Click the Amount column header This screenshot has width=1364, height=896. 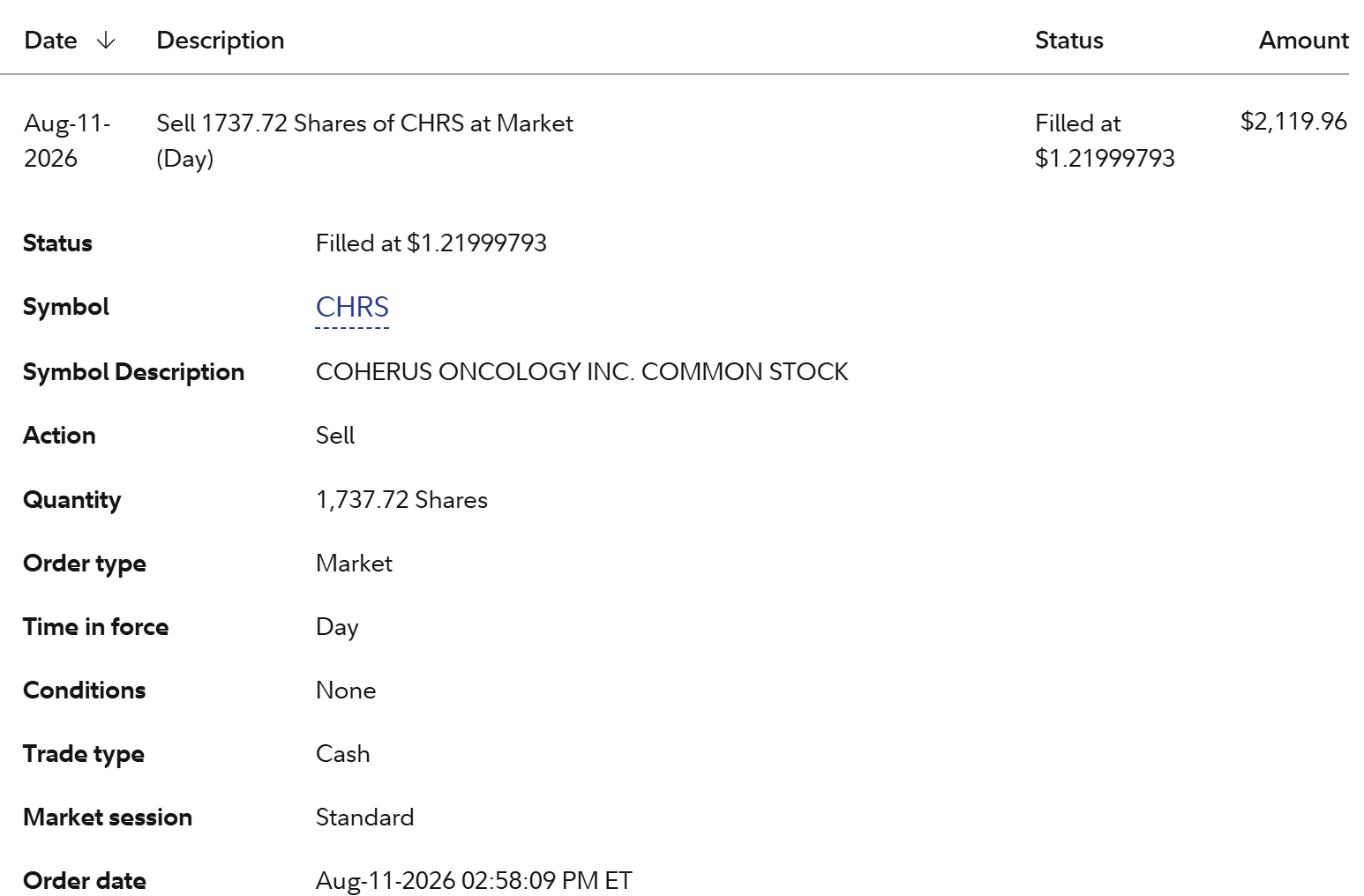point(1303,41)
